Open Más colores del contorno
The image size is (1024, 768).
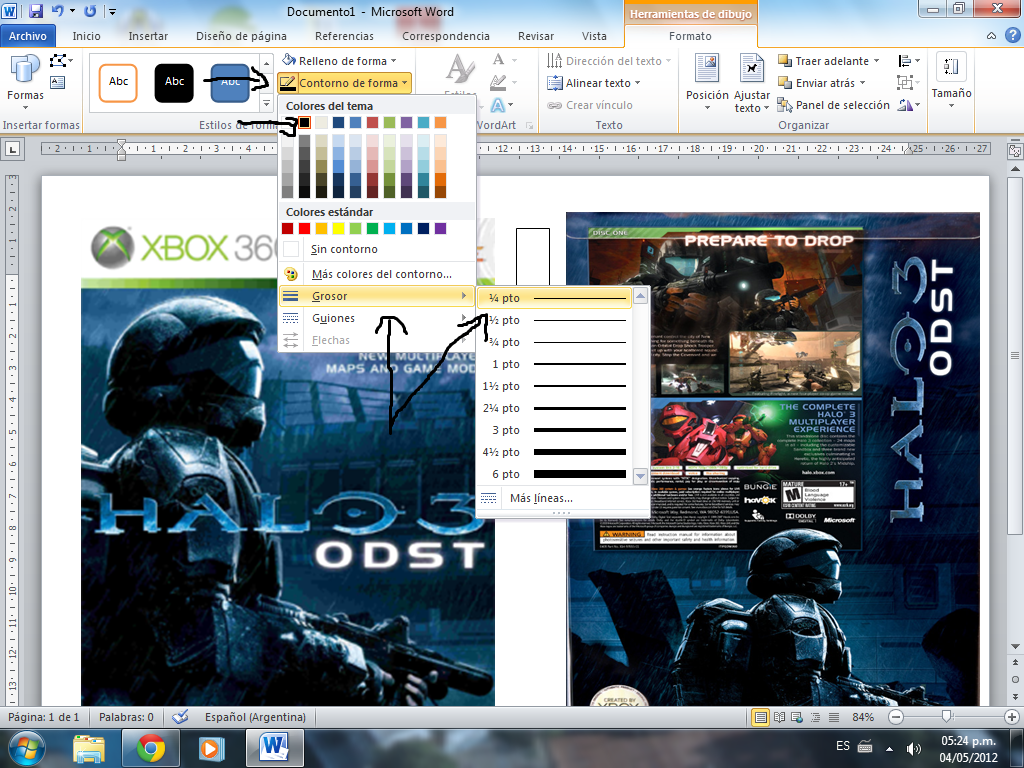[377, 274]
